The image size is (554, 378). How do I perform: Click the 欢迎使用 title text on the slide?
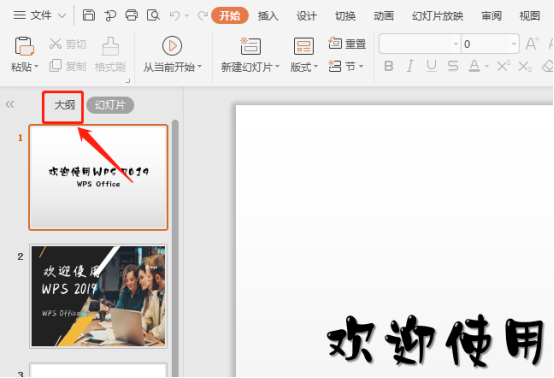435,341
